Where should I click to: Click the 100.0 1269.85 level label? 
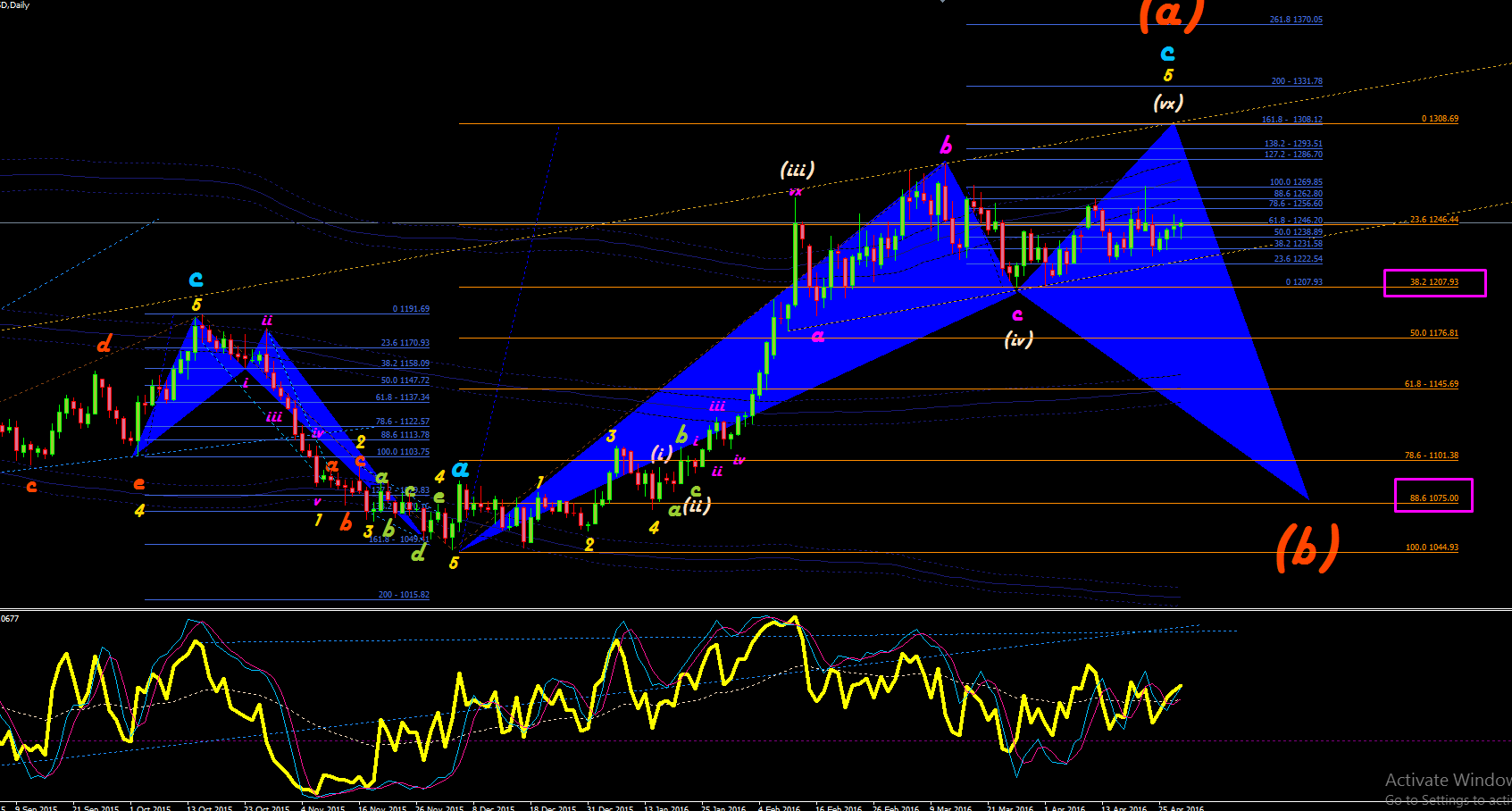pyautogui.click(x=1296, y=182)
